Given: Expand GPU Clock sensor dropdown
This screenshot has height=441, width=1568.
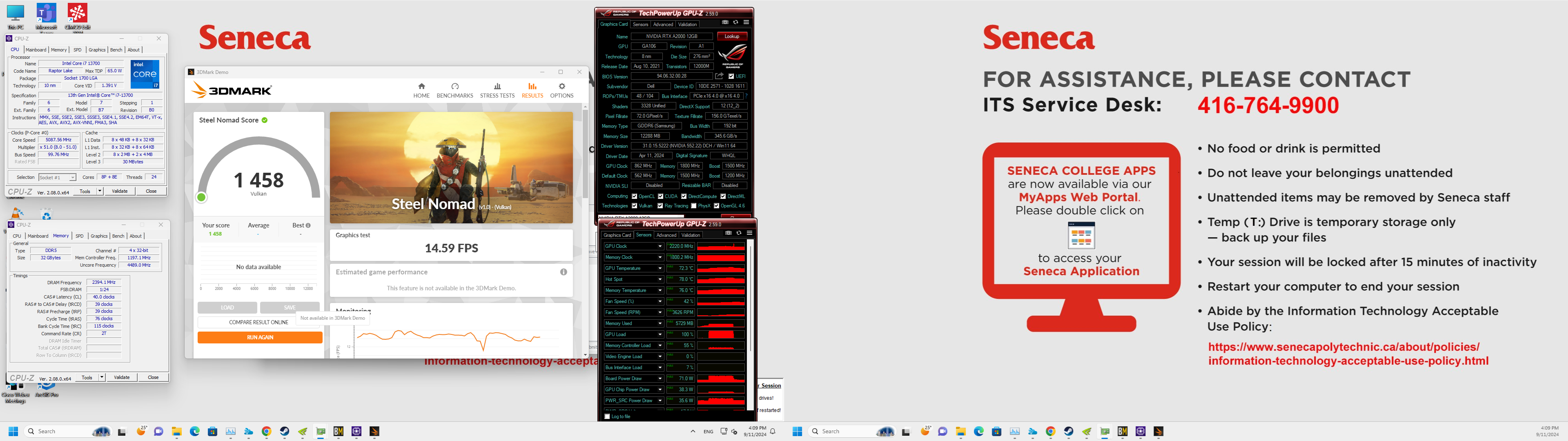Looking at the screenshot, I should pyautogui.click(x=660, y=246).
